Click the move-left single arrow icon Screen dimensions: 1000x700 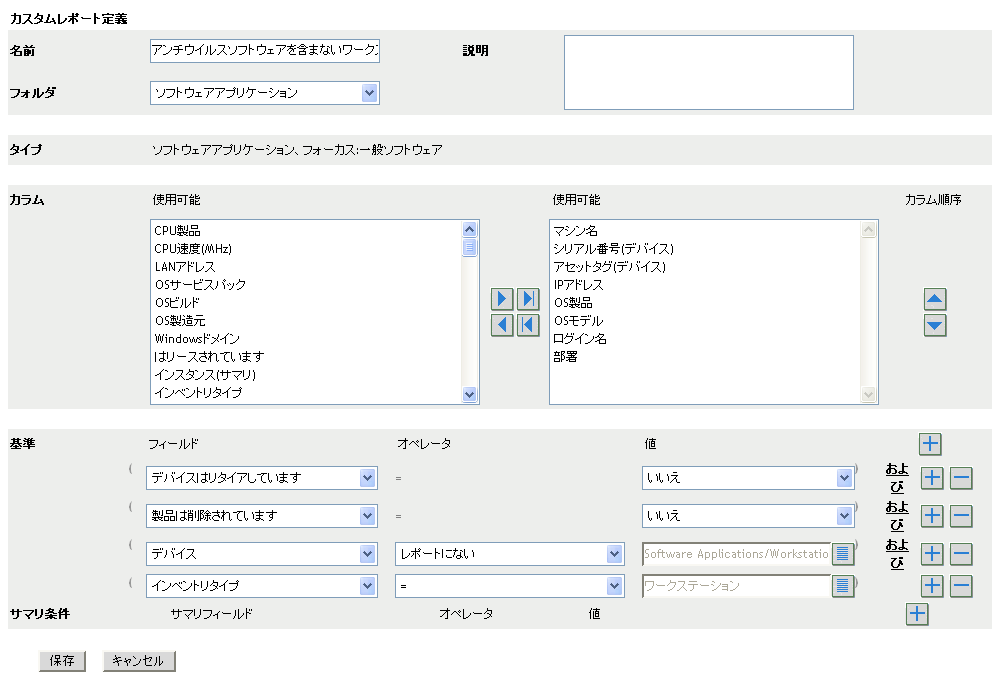(x=502, y=325)
